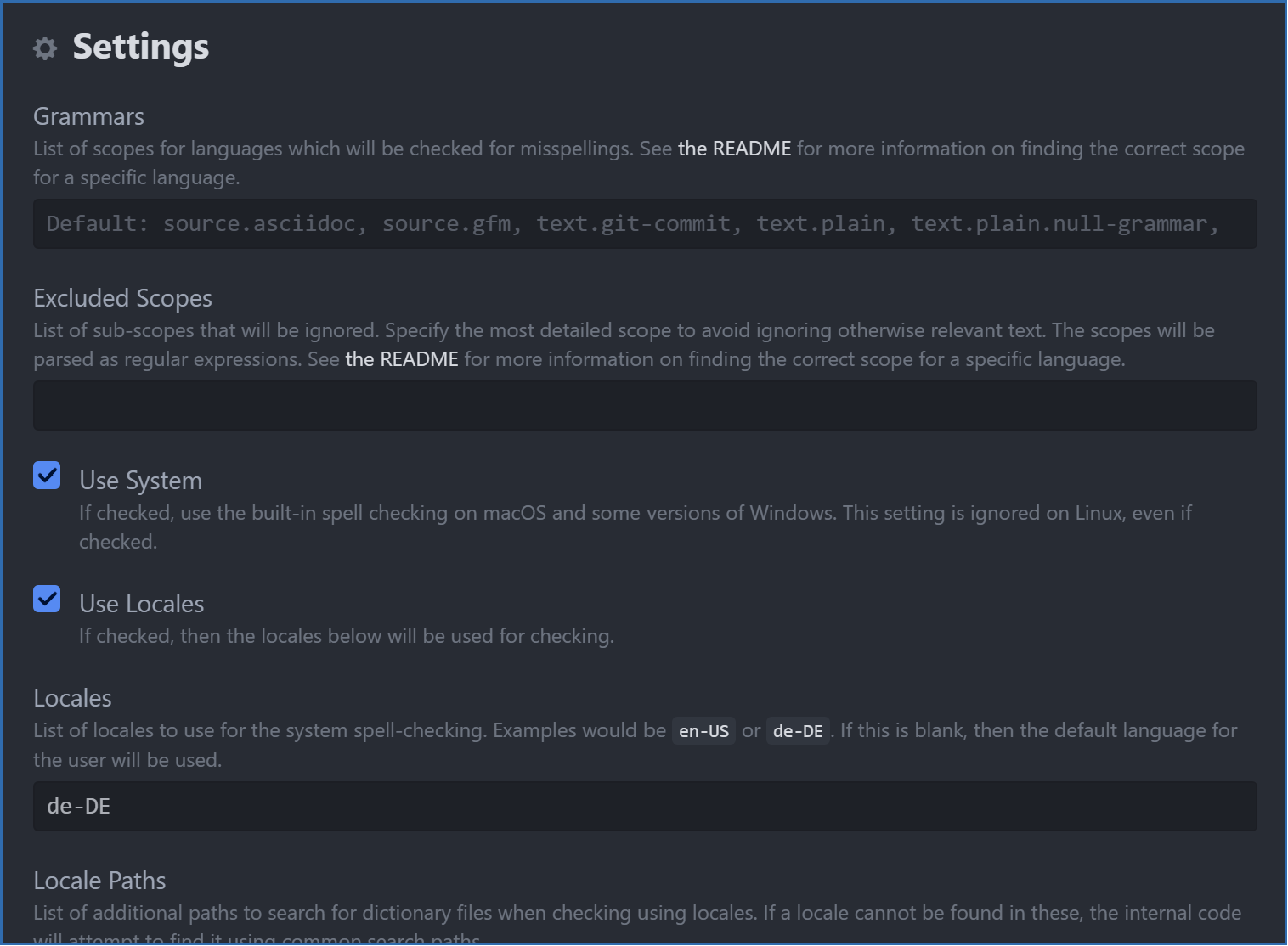The width and height of the screenshot is (1288, 946).
Task: Uncheck the Use System checkbox
Action: point(48,476)
